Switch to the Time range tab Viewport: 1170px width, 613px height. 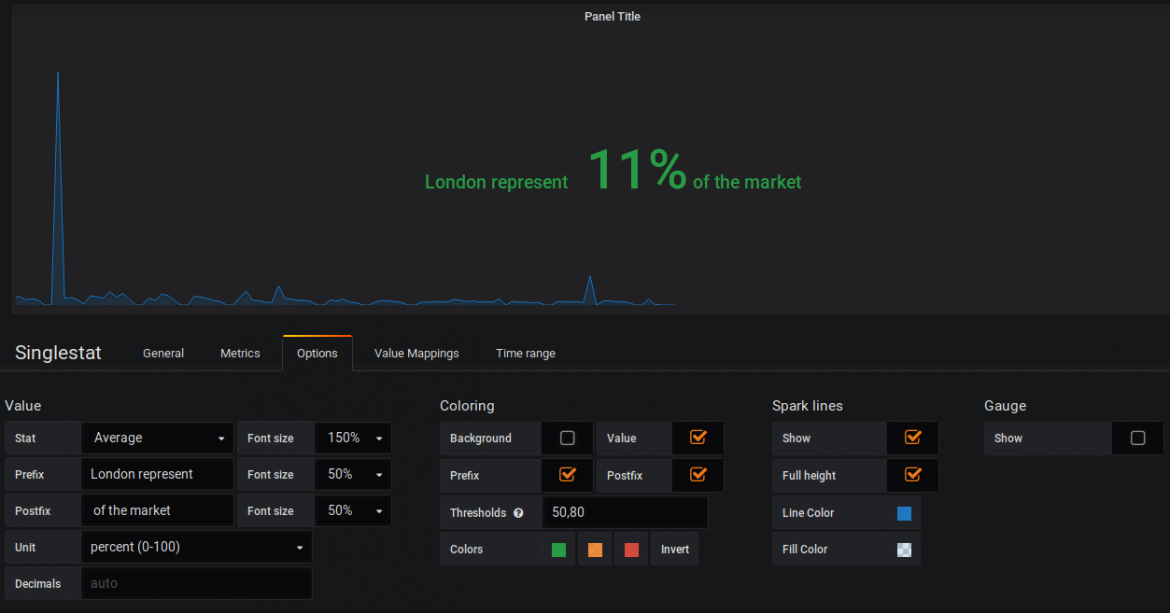[x=525, y=353]
